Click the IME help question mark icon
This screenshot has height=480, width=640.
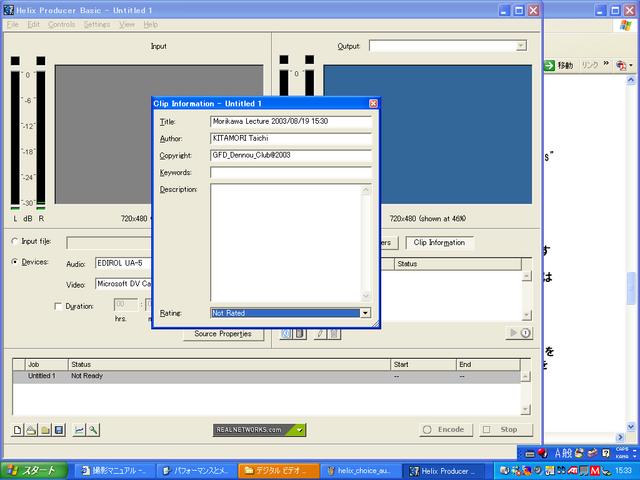point(606,453)
